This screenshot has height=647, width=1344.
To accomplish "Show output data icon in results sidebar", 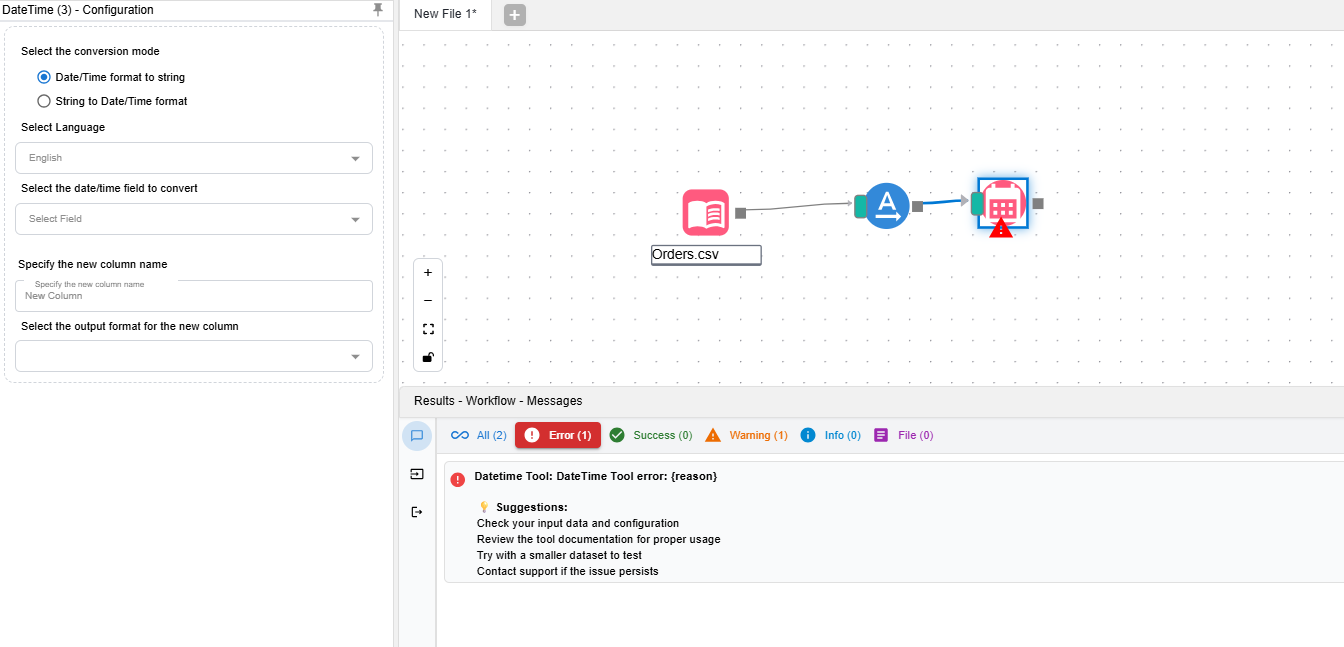I will point(417,512).
